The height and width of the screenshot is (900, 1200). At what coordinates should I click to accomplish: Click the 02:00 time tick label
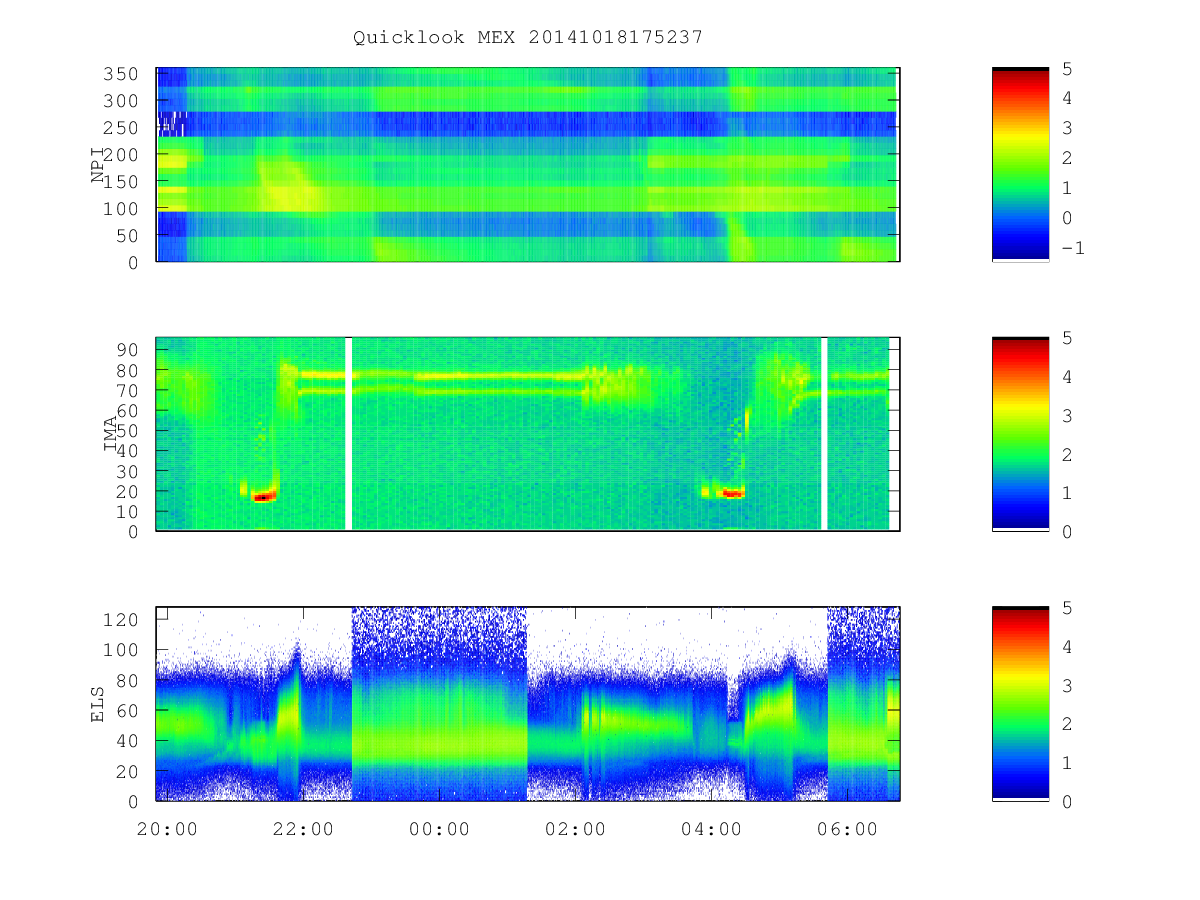(575, 829)
